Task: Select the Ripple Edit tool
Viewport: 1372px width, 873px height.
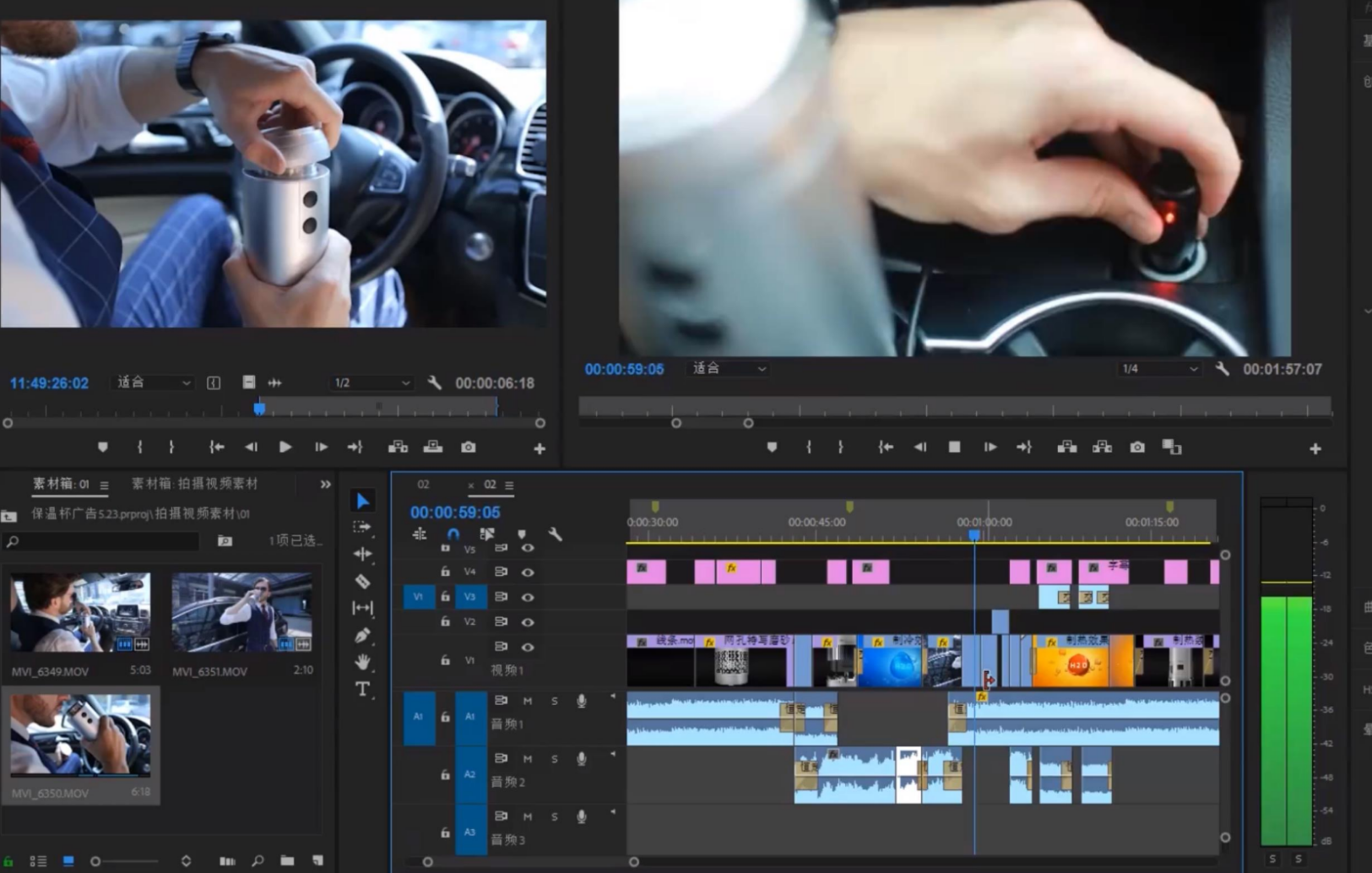Action: (362, 554)
